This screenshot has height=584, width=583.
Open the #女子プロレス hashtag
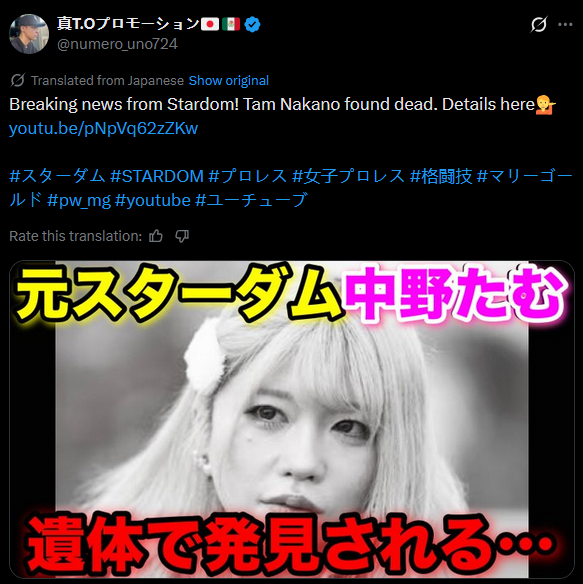[x=348, y=176]
